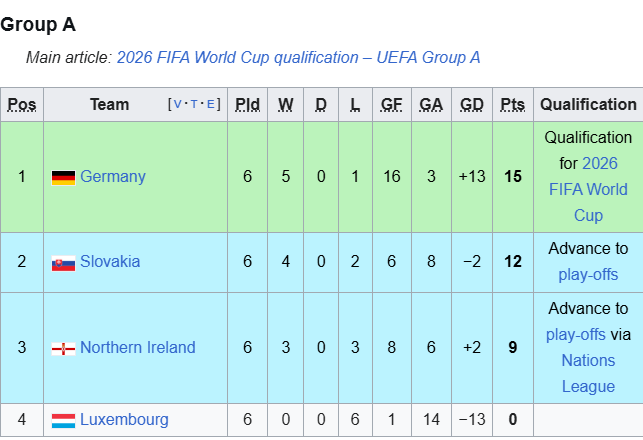Image resolution: width=643 pixels, height=440 pixels.
Task: Open the Germany team link
Action: point(112,177)
